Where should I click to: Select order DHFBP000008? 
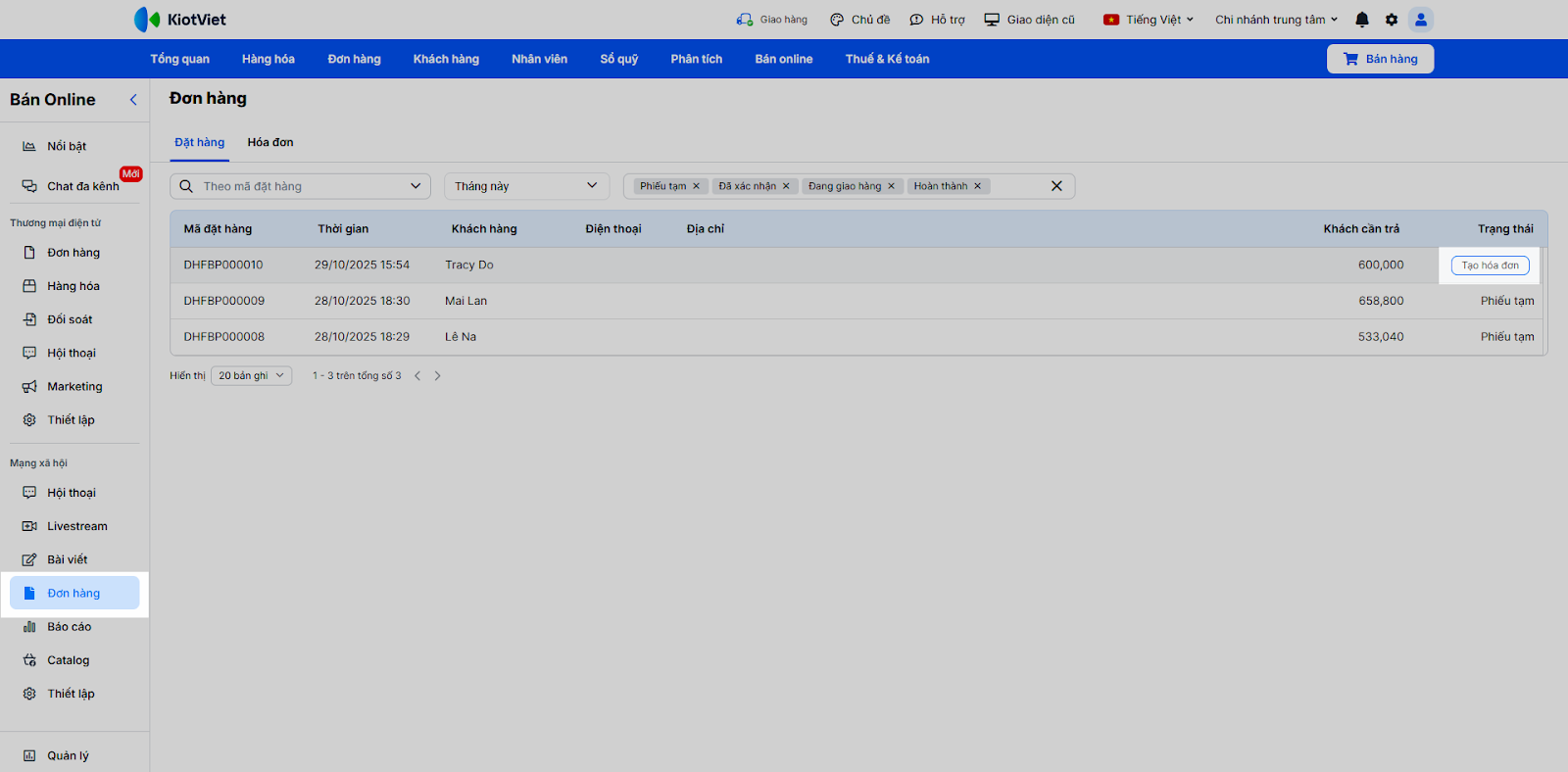[x=223, y=337]
